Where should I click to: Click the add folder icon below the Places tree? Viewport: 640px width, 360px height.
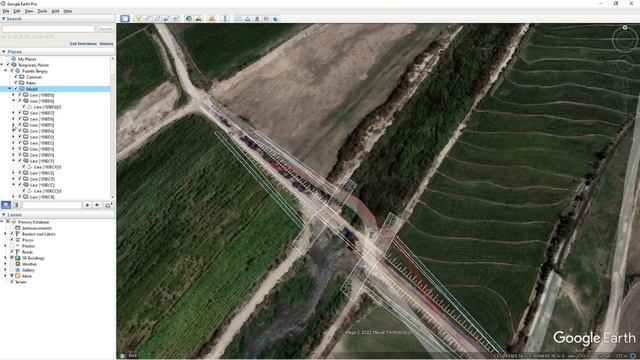coord(108,205)
